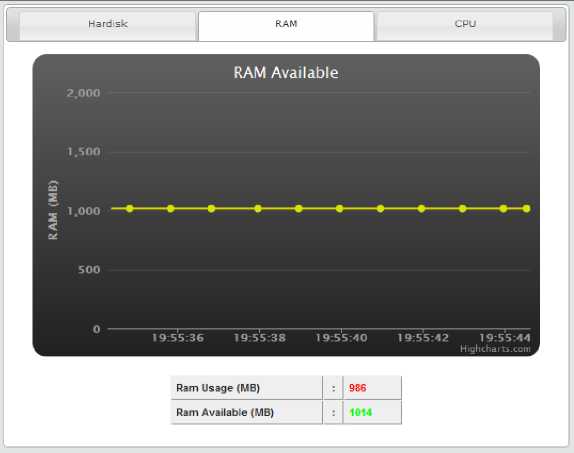
Task: Click the 500 y-axis label
Action: pyautogui.click(x=89, y=270)
